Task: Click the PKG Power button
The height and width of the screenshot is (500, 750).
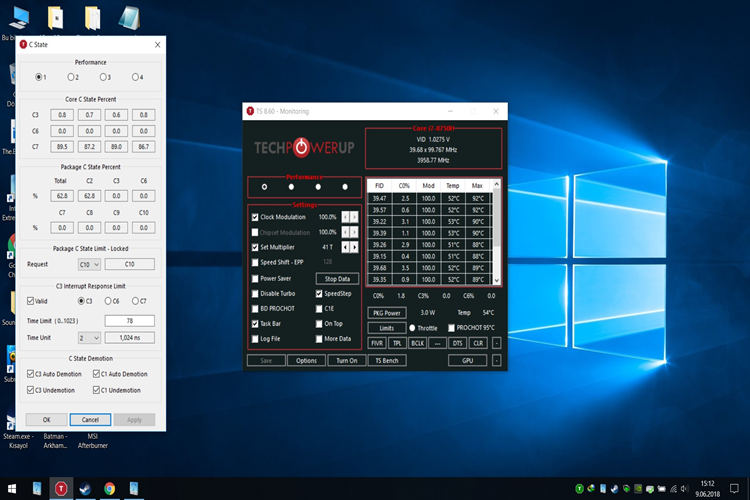Action: [386, 313]
